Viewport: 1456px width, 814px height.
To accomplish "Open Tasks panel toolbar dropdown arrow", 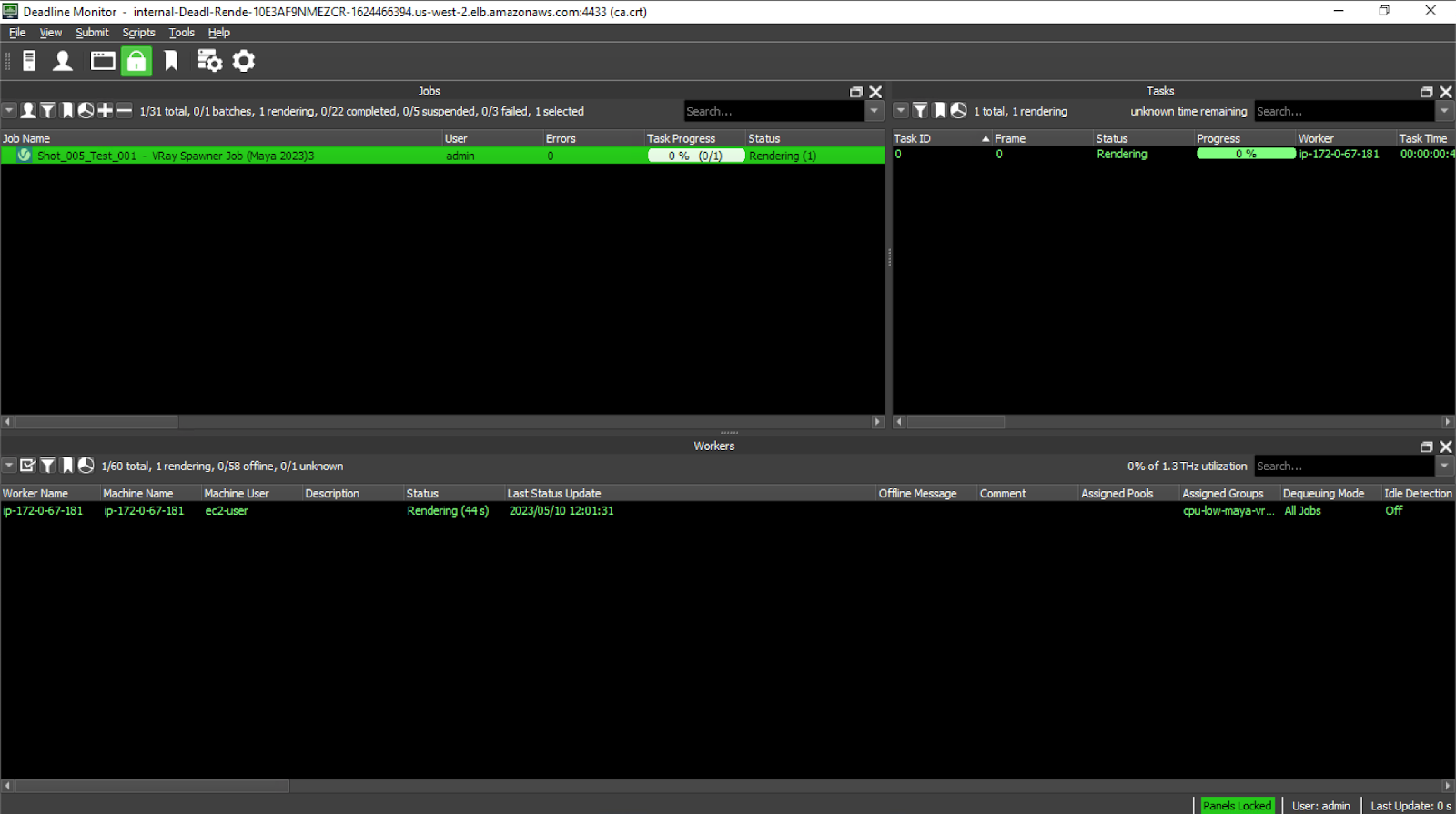I will pyautogui.click(x=901, y=111).
